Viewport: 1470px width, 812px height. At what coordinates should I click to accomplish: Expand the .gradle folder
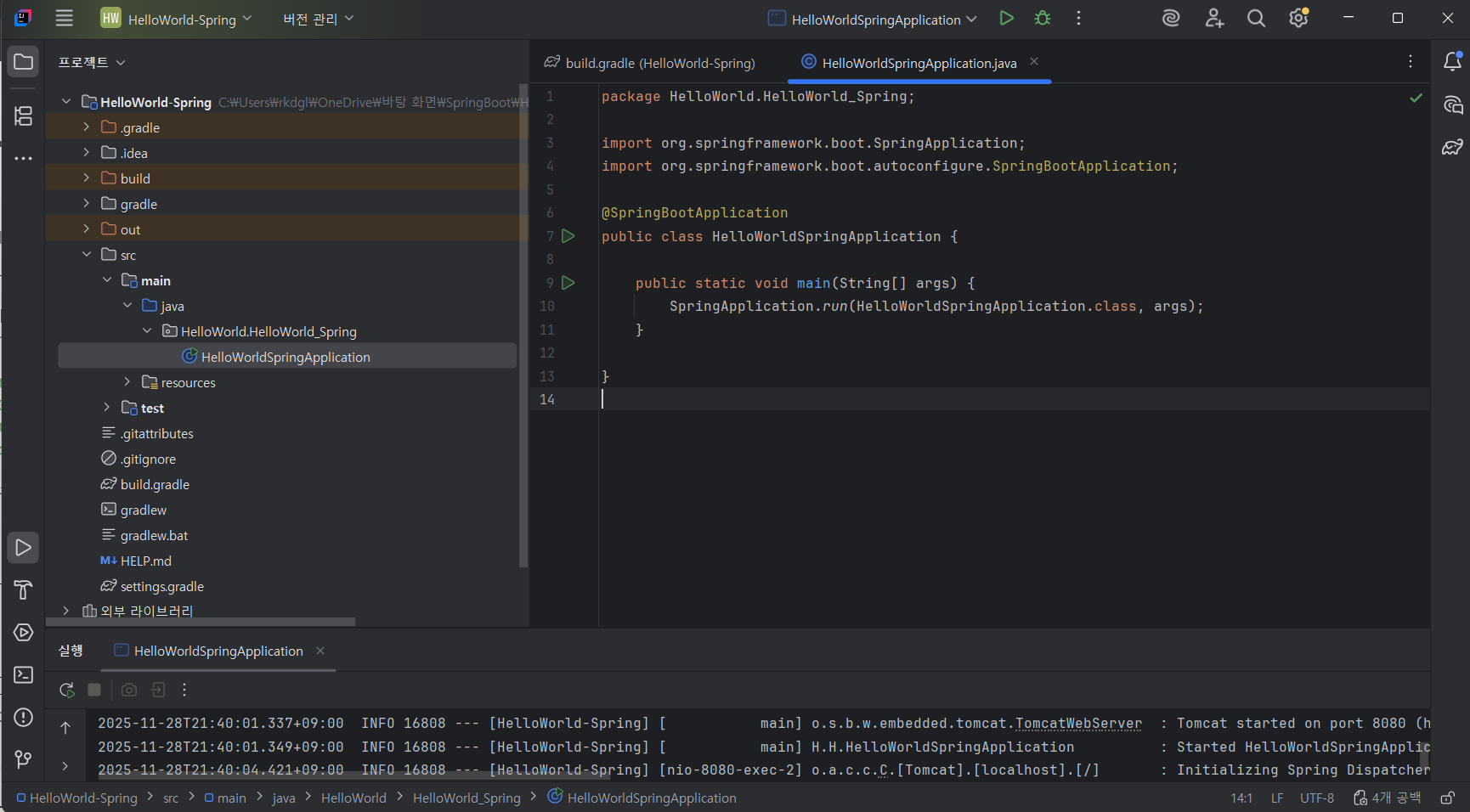tap(86, 127)
